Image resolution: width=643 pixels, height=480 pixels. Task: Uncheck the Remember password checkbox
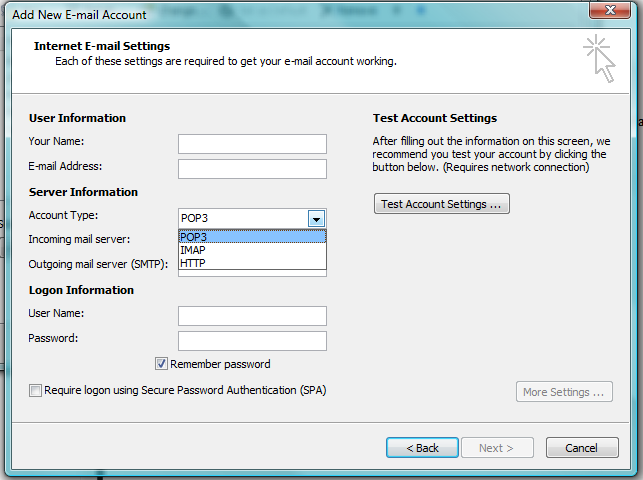[161, 364]
